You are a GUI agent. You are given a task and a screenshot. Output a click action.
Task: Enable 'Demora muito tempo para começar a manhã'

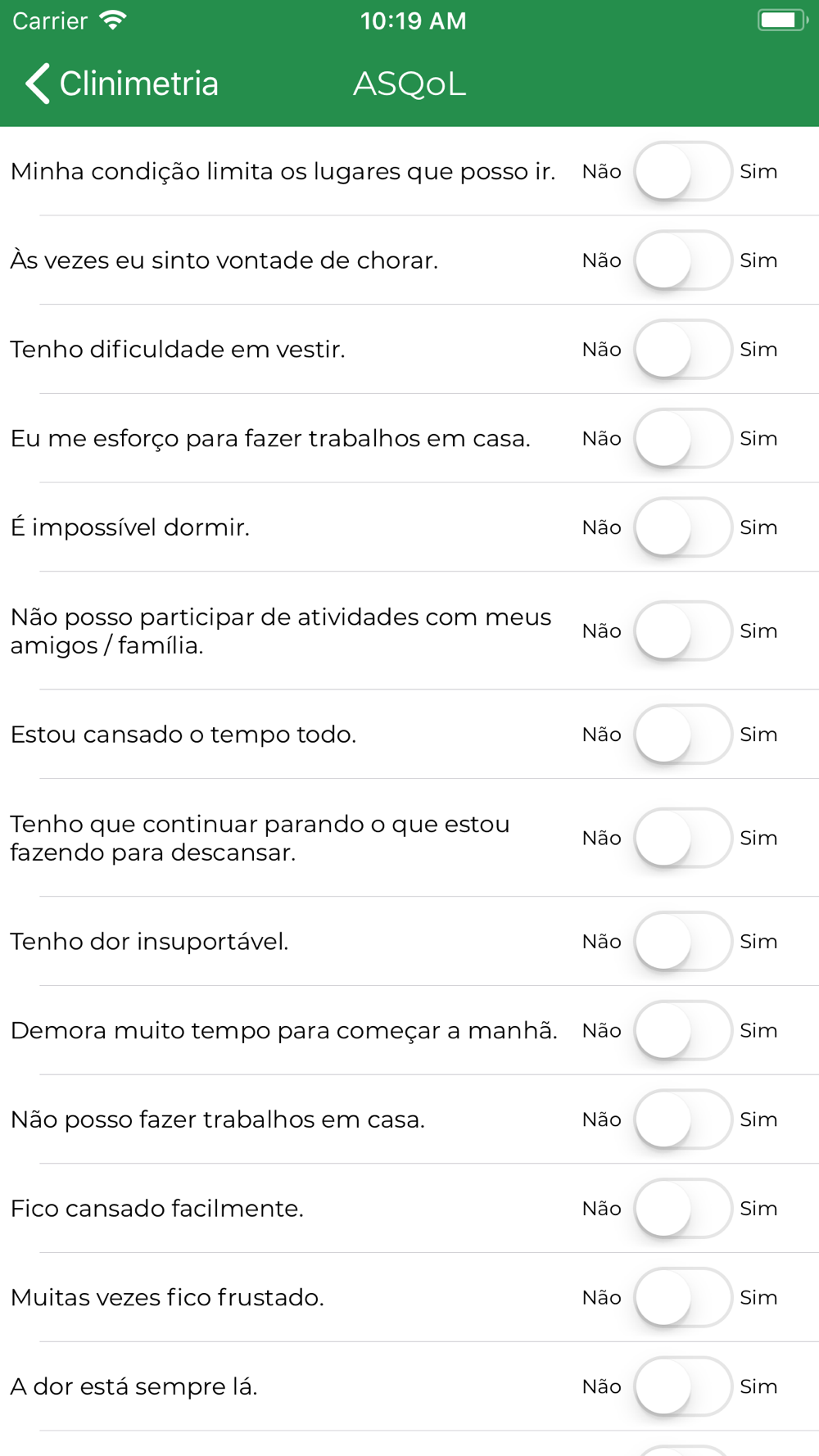pos(682,1030)
